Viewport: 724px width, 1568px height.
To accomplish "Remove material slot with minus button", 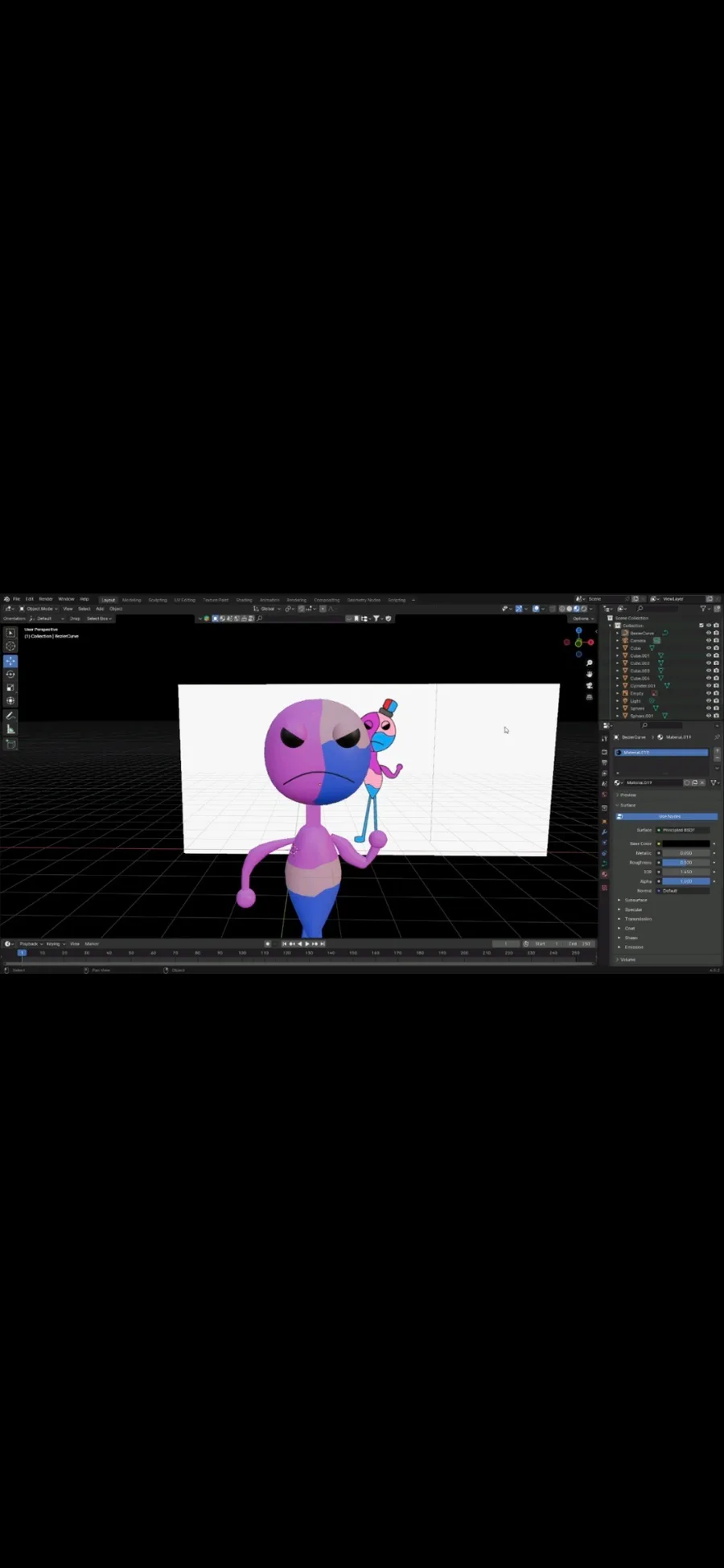I will pos(717,758).
